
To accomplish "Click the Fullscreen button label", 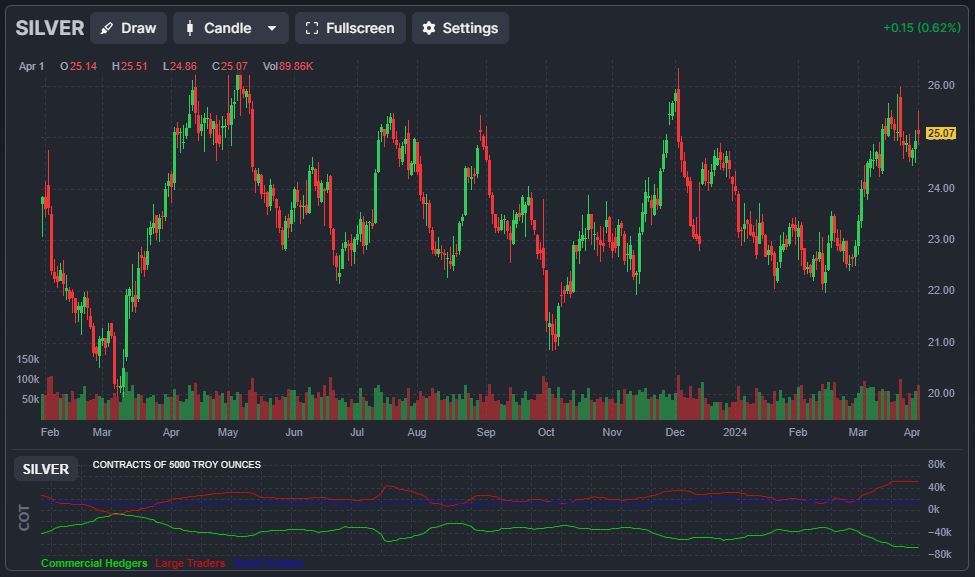I will [360, 28].
